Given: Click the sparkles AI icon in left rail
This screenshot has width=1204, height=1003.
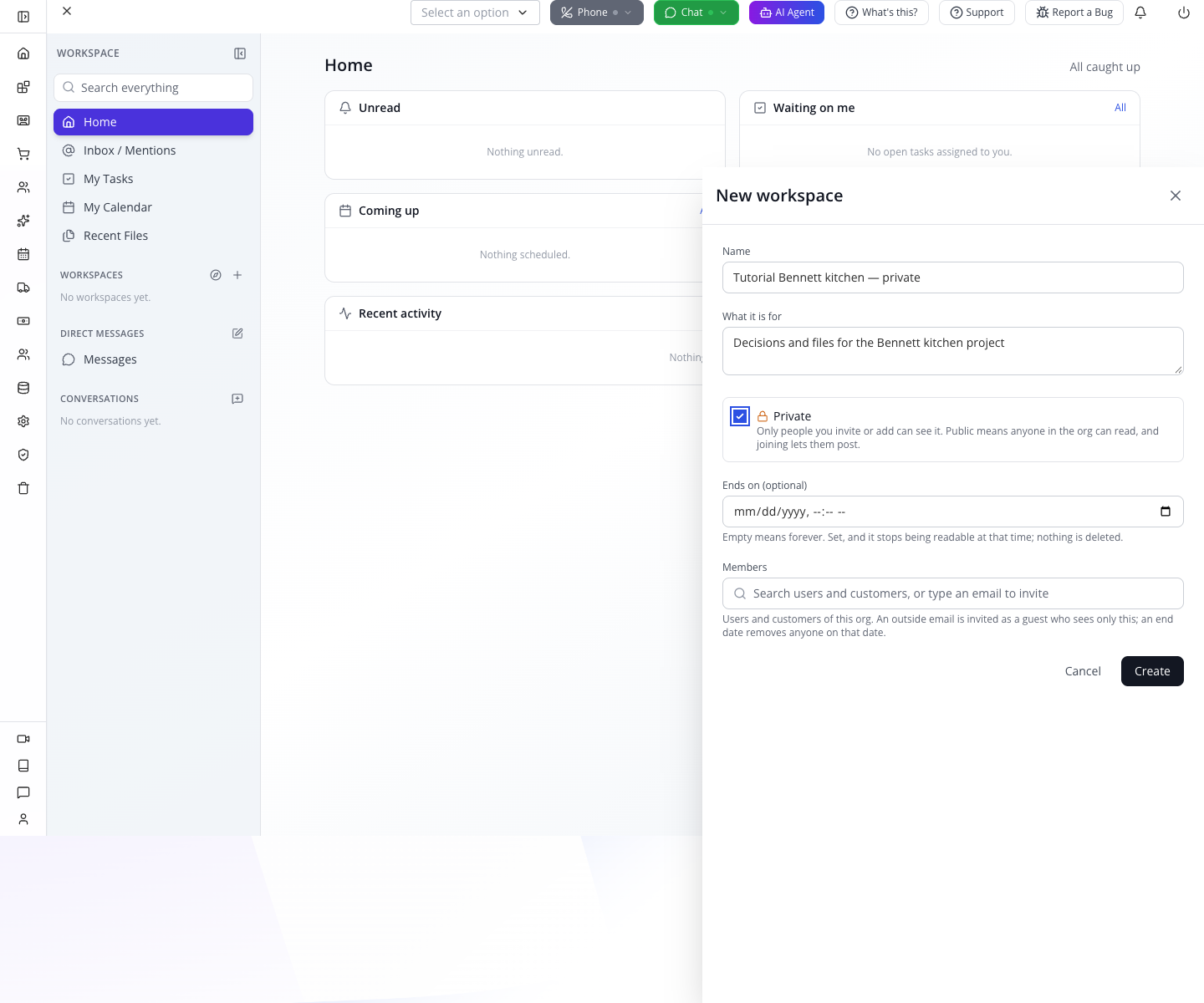Looking at the screenshot, I should click(23, 221).
